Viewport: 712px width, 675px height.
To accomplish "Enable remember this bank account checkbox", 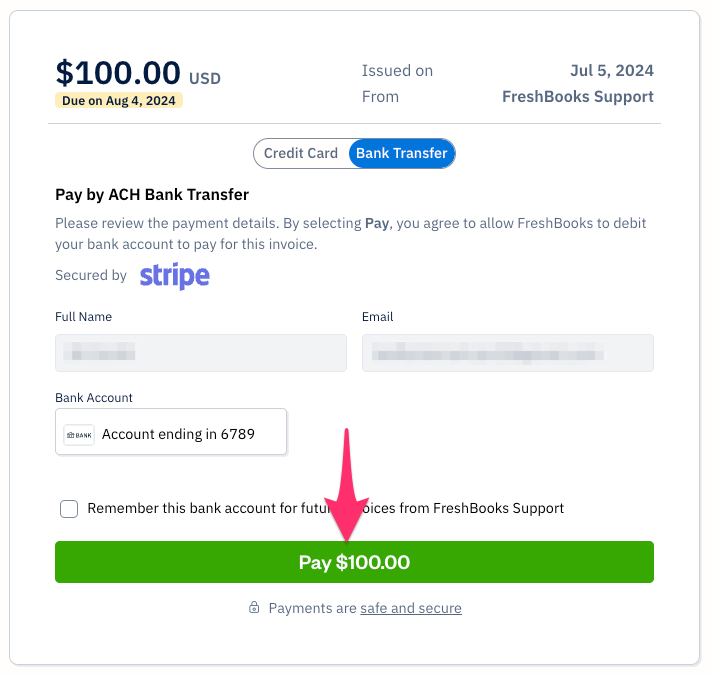I will coord(69,509).
